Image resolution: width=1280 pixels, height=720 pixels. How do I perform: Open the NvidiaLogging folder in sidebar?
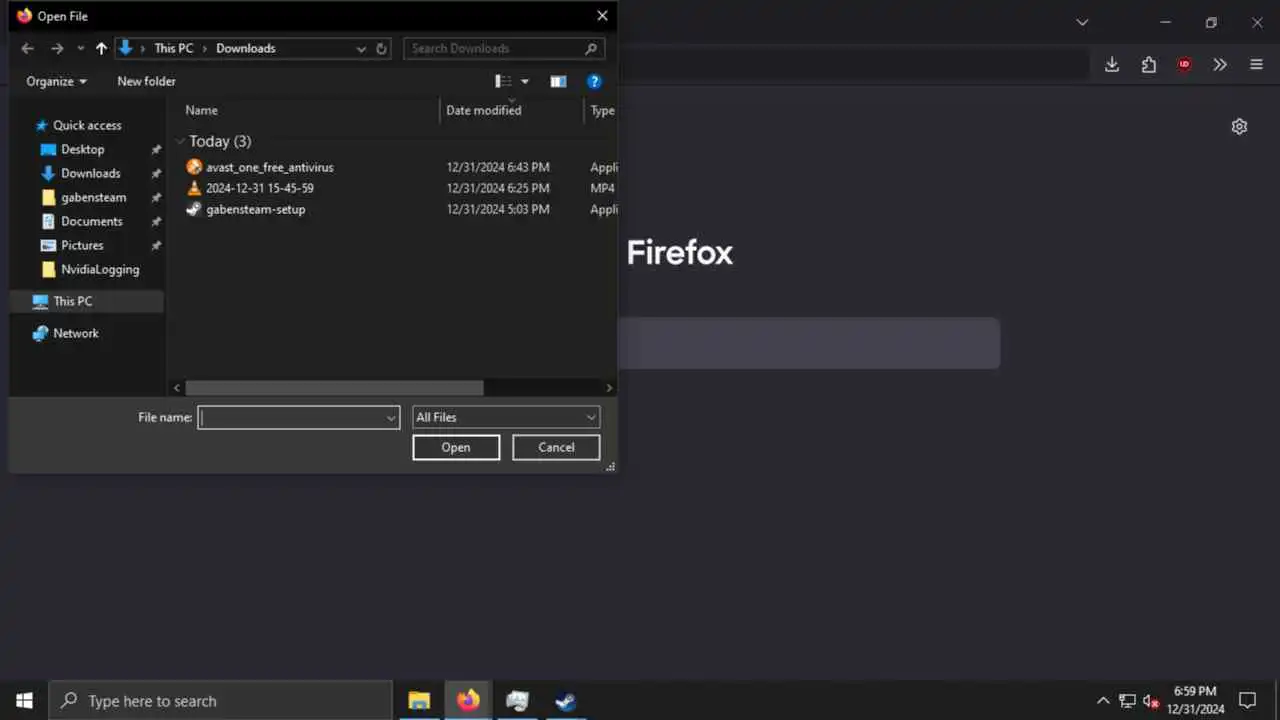(x=100, y=269)
